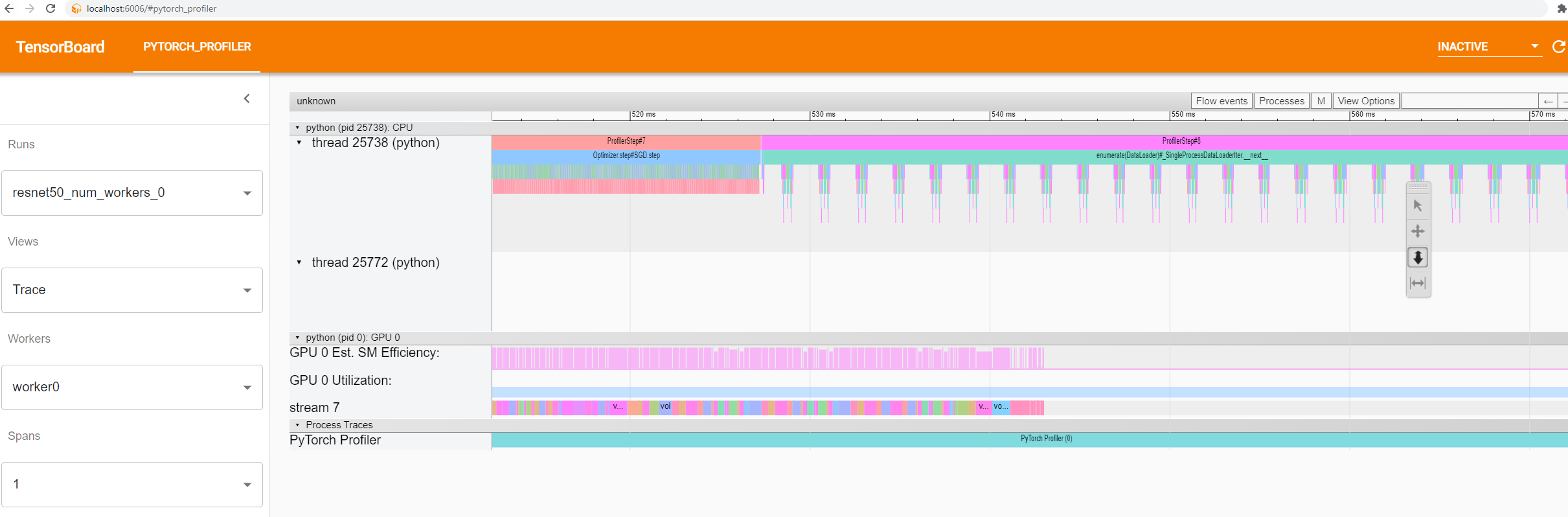1568x517 pixels.
Task: Toggle Flow events display
Action: tap(1221, 101)
